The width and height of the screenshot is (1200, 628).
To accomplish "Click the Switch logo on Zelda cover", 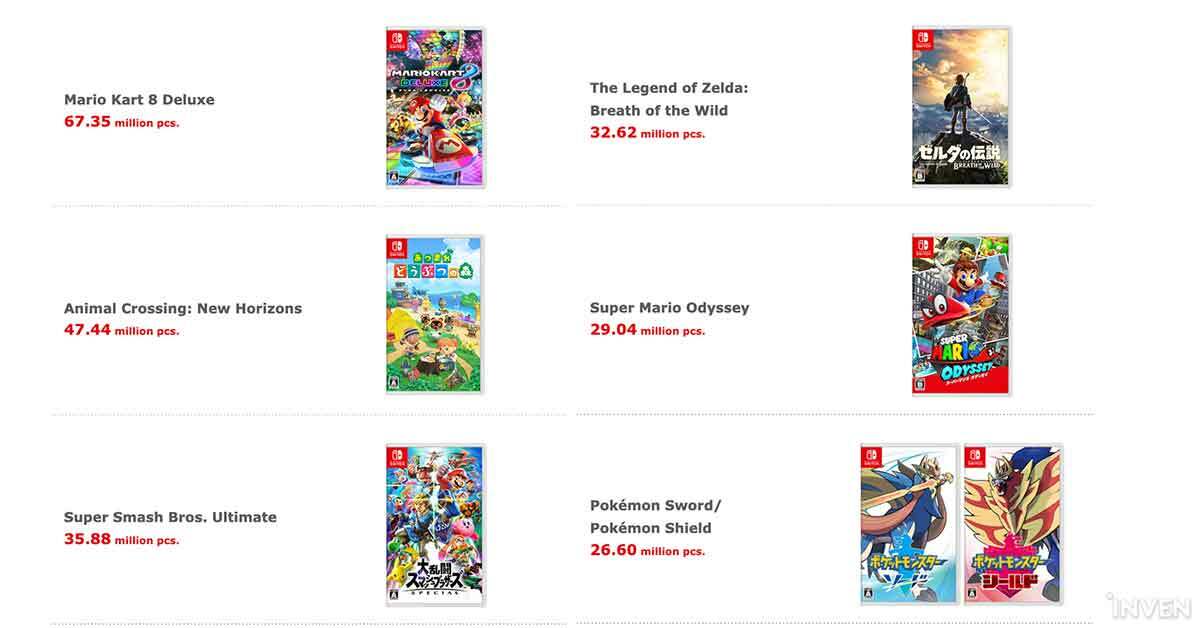I will pos(923,39).
